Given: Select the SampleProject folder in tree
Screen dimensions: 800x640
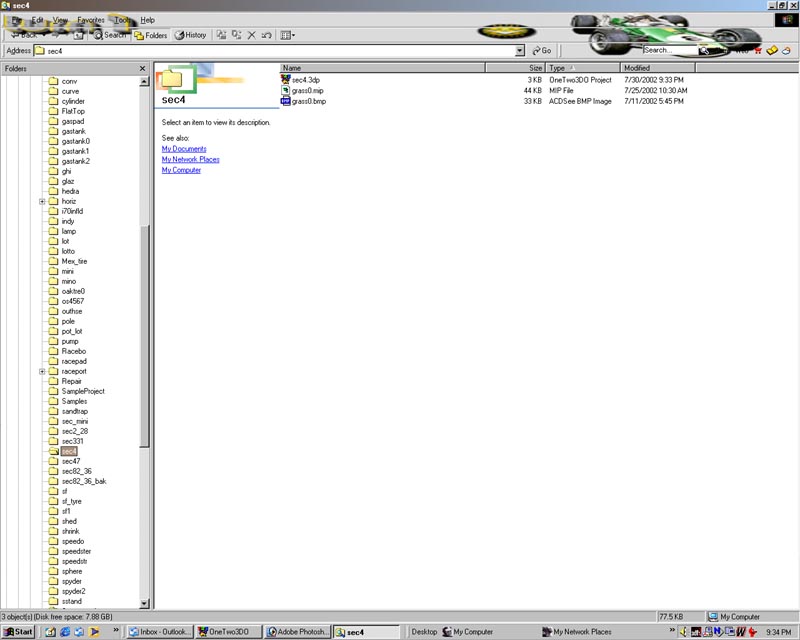Looking at the screenshot, I should [x=83, y=391].
